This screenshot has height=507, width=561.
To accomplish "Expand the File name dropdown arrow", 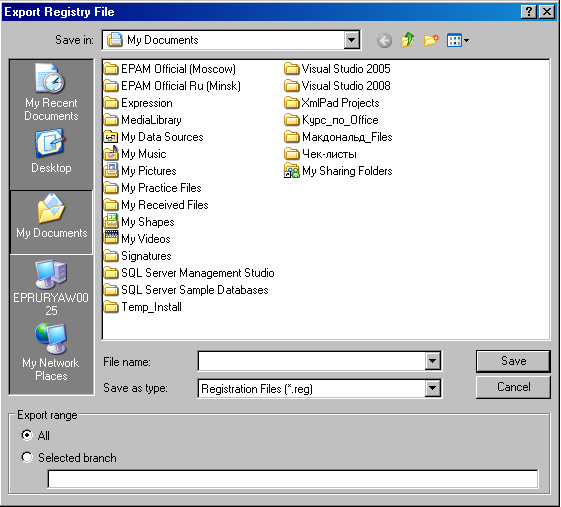I will [433, 361].
